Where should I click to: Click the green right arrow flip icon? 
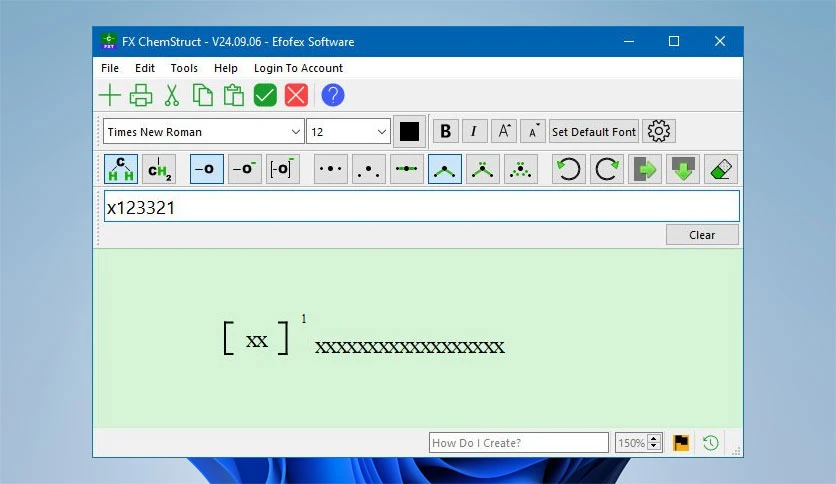pos(645,169)
